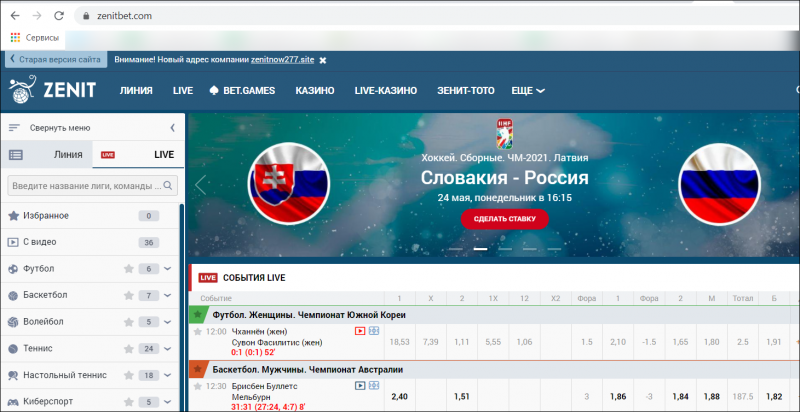Screen dimensions: 800x412
Task: Click the Волейбол ball icon
Action: click(x=13, y=322)
